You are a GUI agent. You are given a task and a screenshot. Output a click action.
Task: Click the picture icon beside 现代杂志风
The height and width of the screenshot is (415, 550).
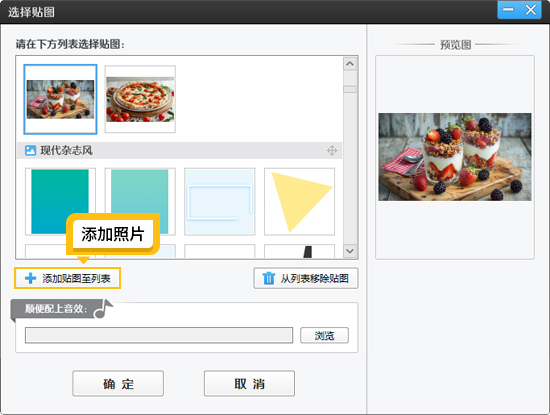point(31,150)
